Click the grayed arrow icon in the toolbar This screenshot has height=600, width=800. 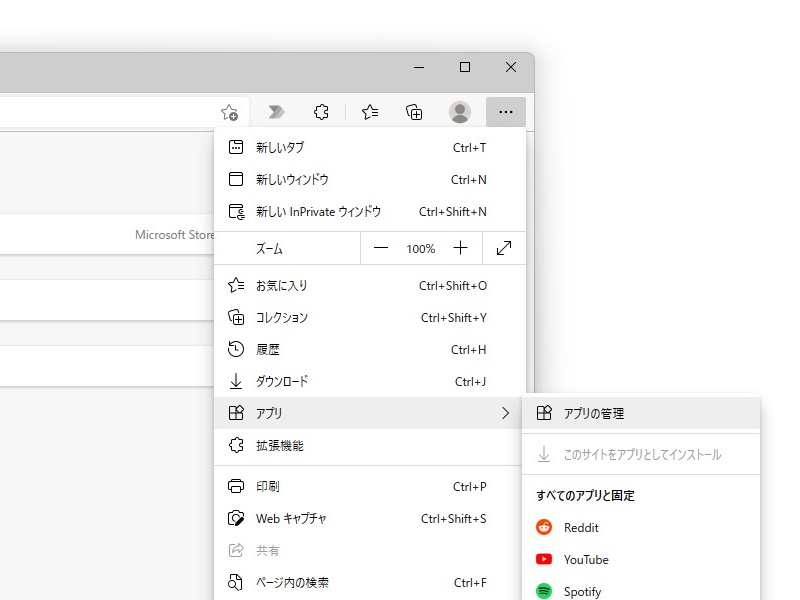276,112
